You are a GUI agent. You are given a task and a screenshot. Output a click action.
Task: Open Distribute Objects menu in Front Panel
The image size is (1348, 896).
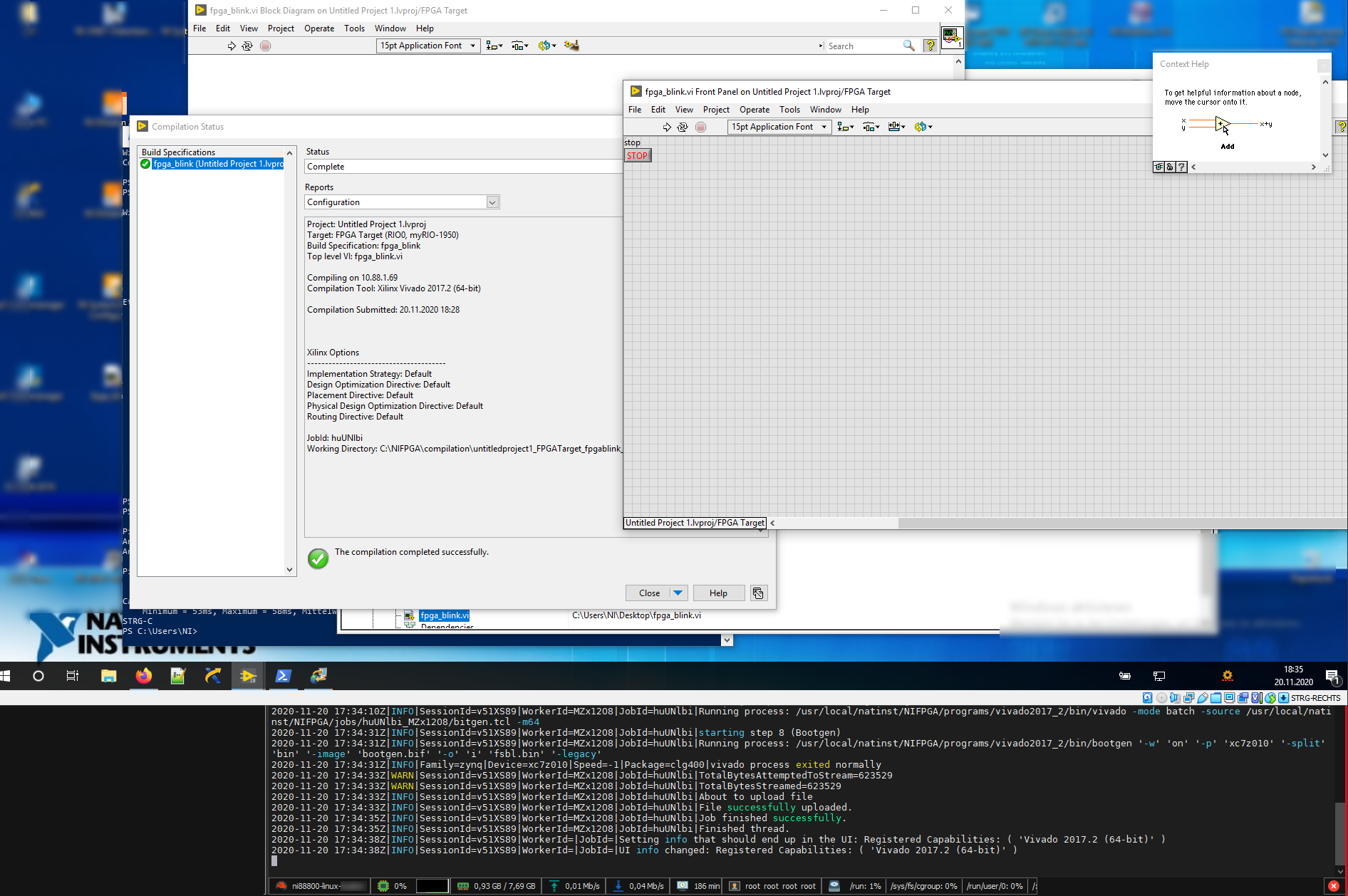pos(871,127)
